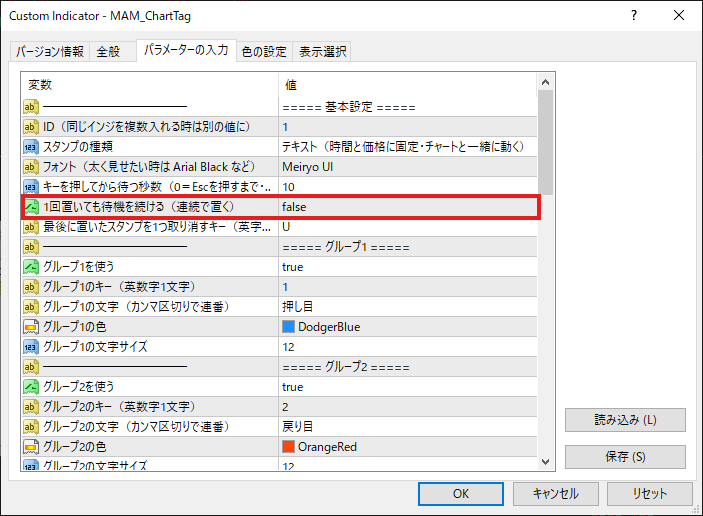Click the 値 column header

[x=408, y=85]
